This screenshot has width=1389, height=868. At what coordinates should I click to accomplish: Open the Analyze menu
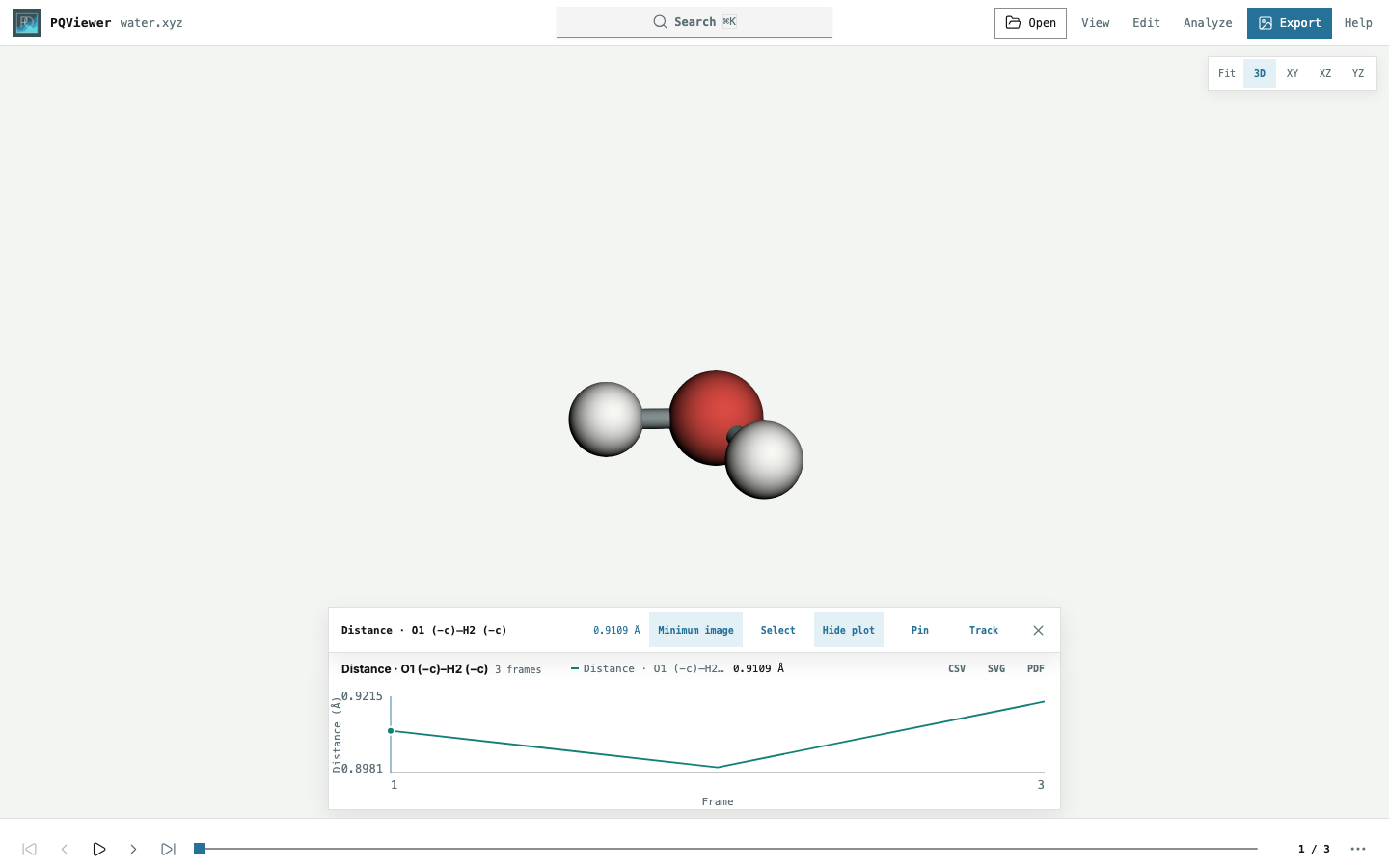click(1208, 23)
